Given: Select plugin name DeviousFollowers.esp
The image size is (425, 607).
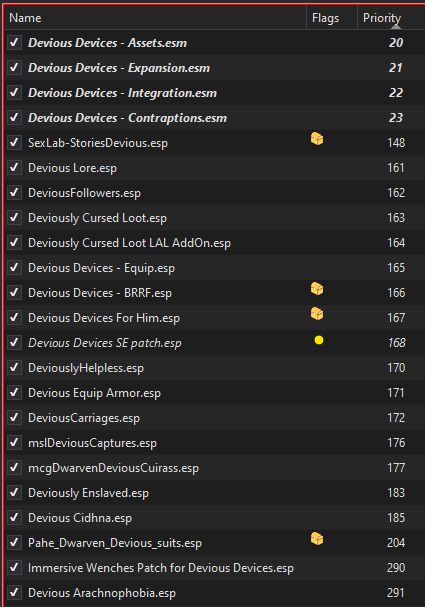Looking at the screenshot, I should pyautogui.click(x=84, y=193).
